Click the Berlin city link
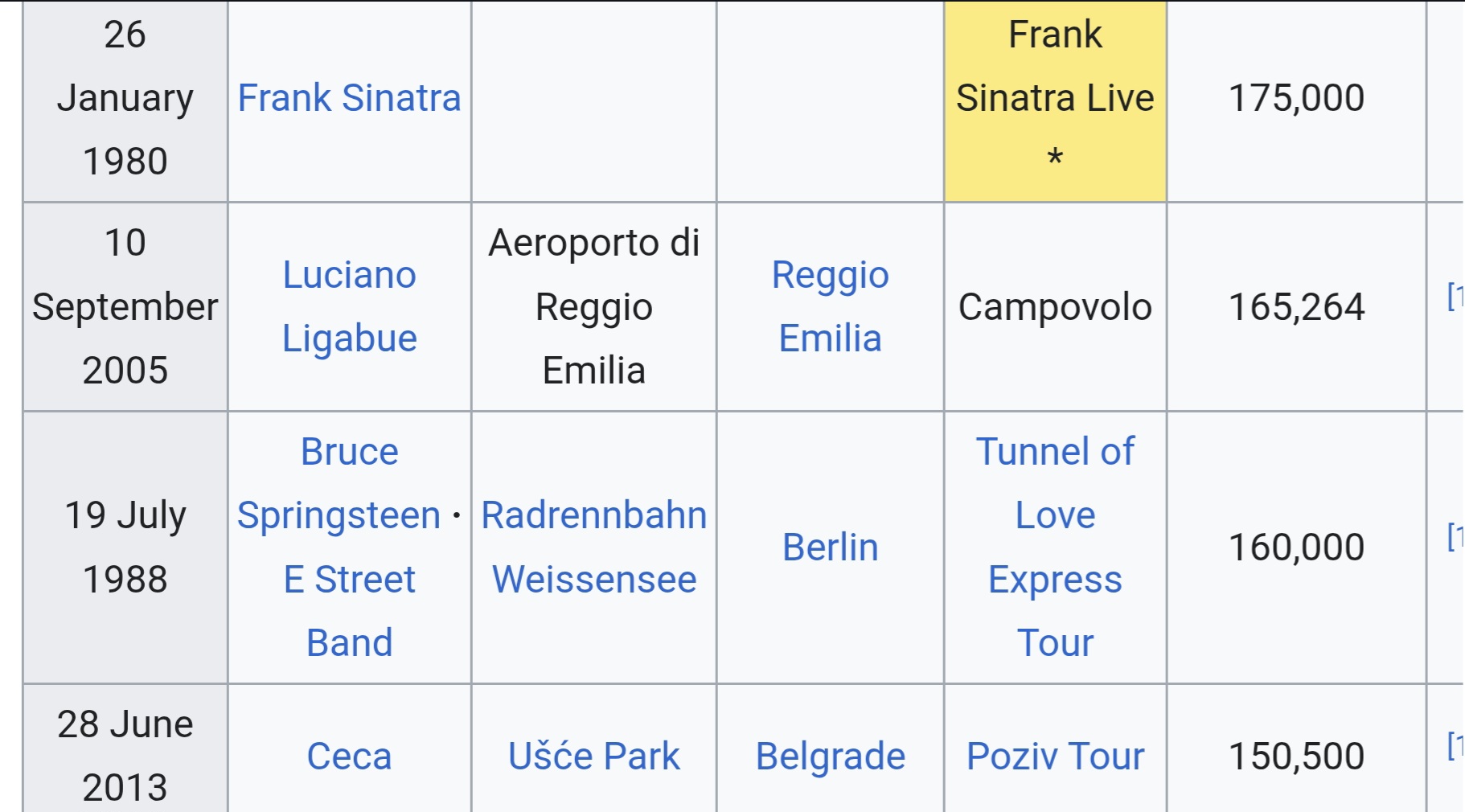The width and height of the screenshot is (1465, 812). tap(830, 547)
